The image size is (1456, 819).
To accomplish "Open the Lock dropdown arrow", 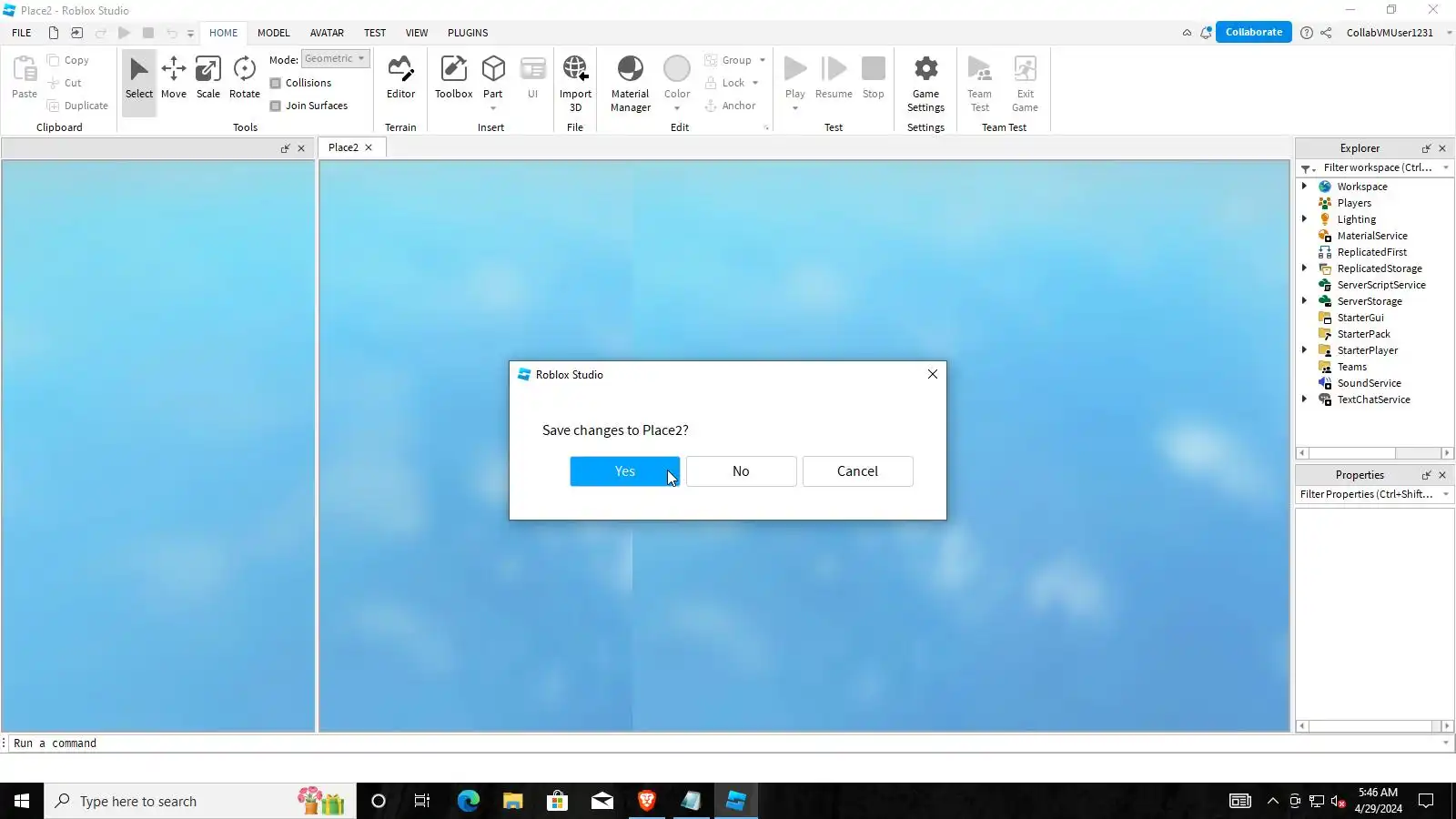I will coord(755,83).
